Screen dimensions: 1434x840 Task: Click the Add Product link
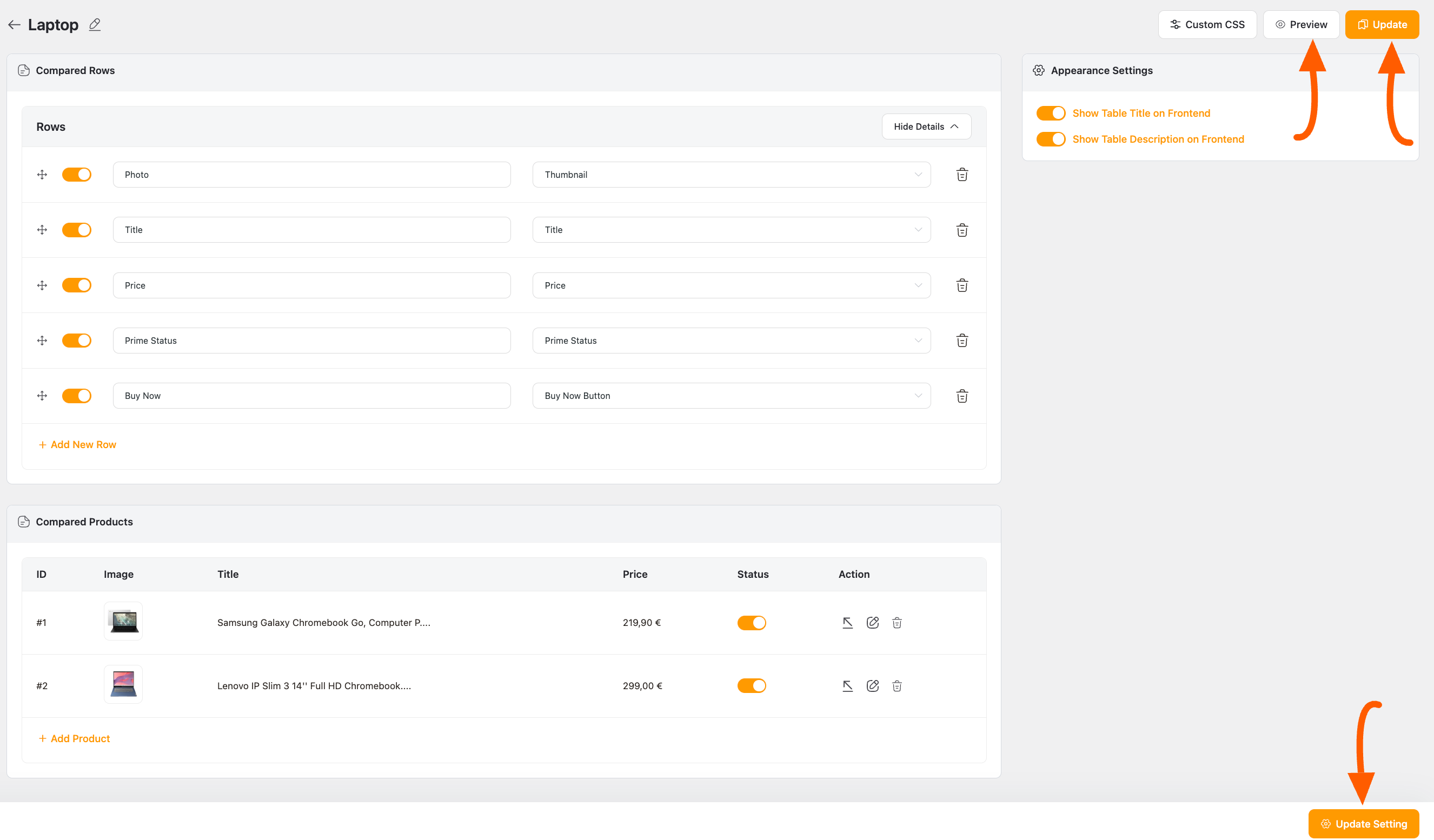80,738
